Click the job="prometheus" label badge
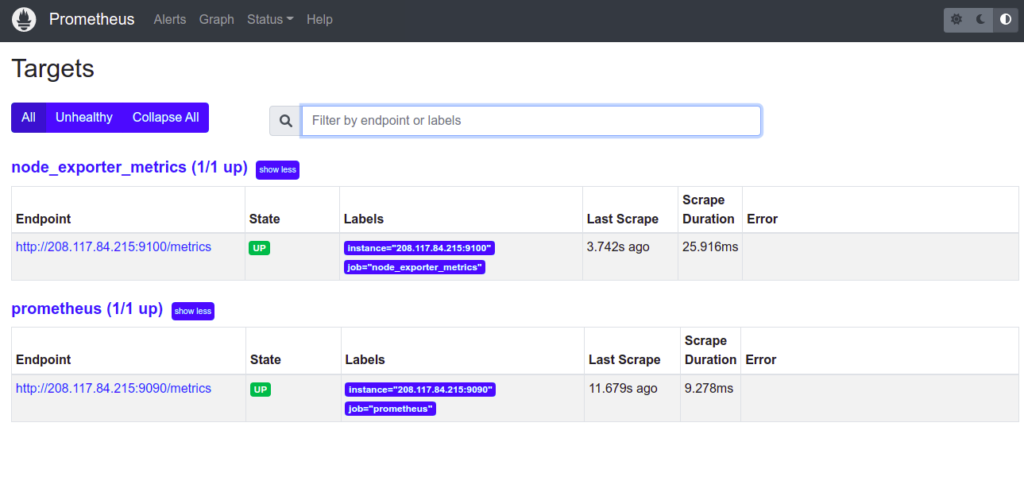This screenshot has height=477, width=1024. point(390,408)
